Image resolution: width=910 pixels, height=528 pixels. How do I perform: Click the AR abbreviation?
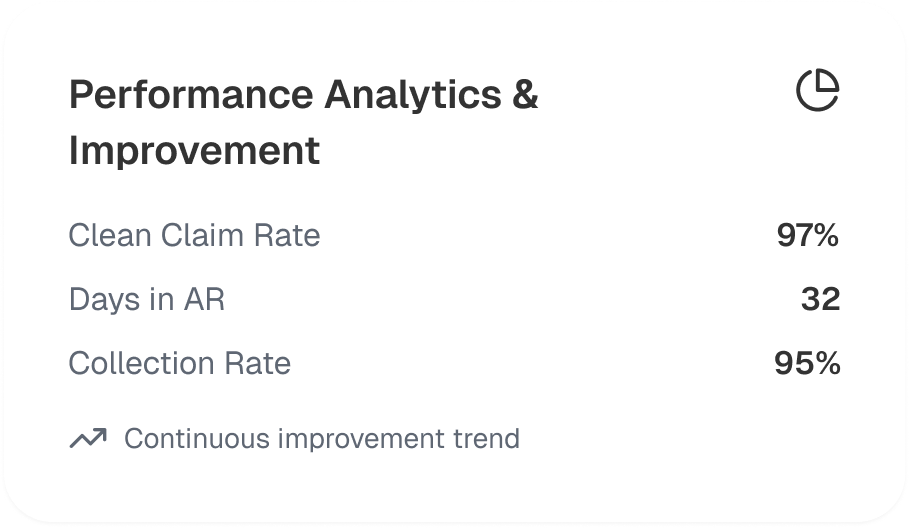(x=203, y=299)
